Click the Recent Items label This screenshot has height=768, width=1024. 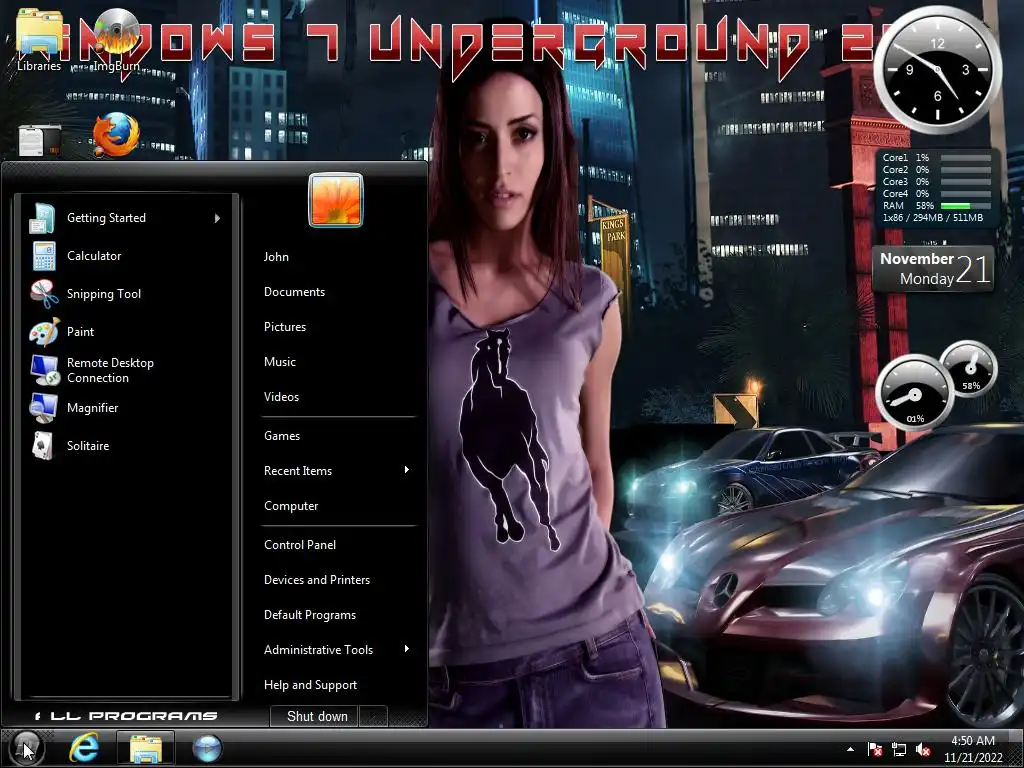[298, 471]
